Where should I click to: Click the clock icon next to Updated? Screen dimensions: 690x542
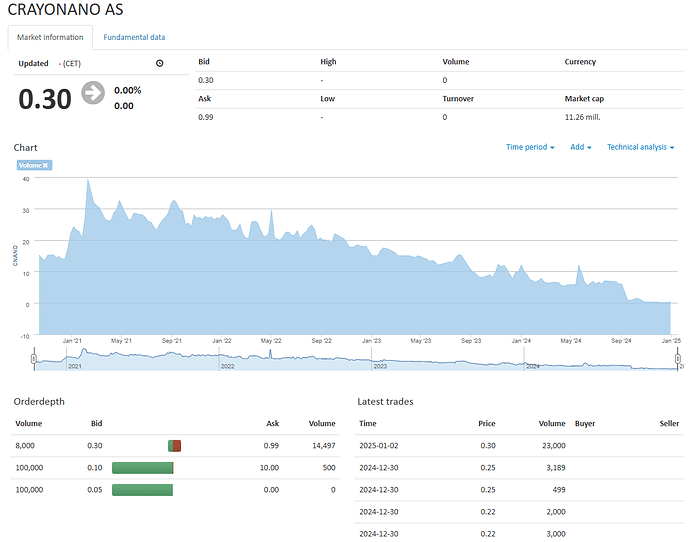pyautogui.click(x=160, y=63)
